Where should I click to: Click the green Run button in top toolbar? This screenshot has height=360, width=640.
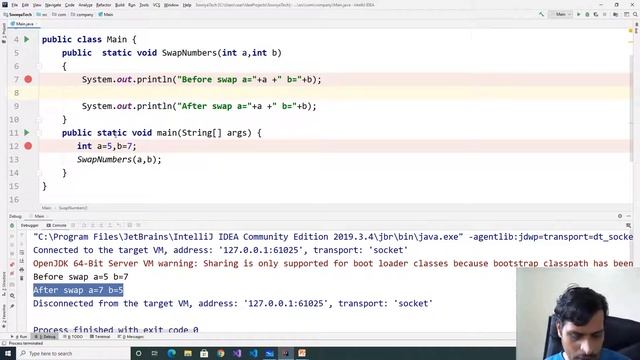pyautogui.click(x=578, y=14)
